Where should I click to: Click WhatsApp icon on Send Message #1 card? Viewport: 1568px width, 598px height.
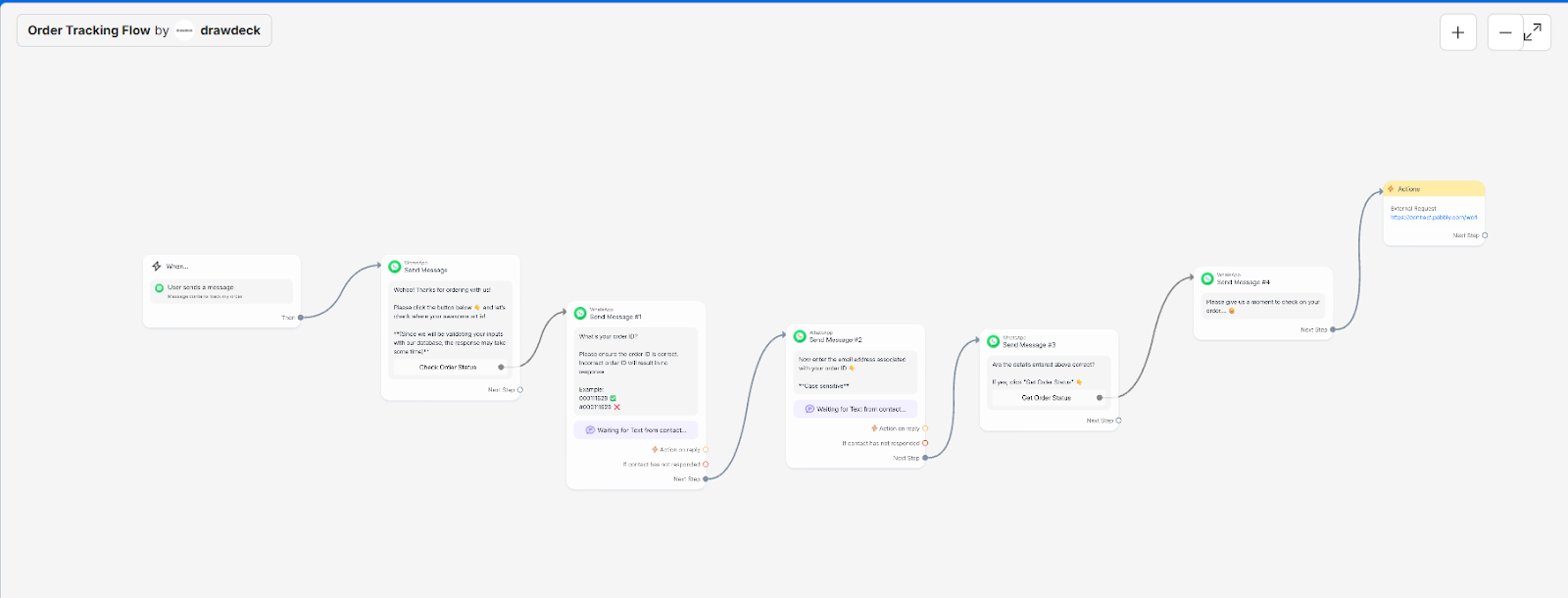click(x=580, y=314)
